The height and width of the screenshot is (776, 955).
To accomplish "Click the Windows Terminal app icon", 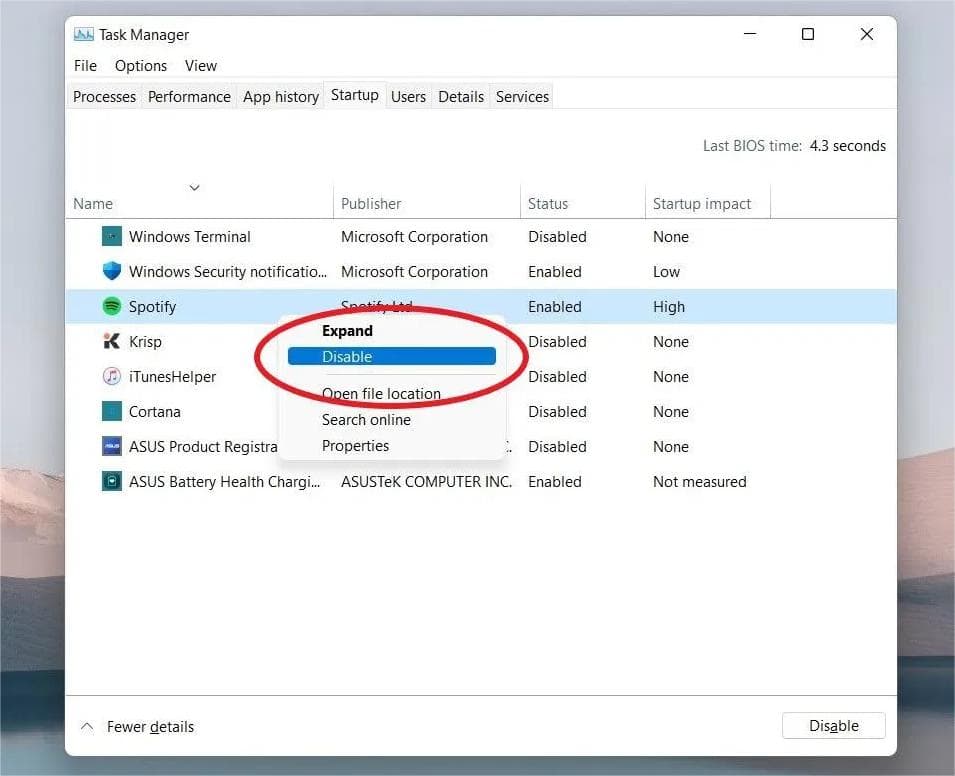I will 111,236.
